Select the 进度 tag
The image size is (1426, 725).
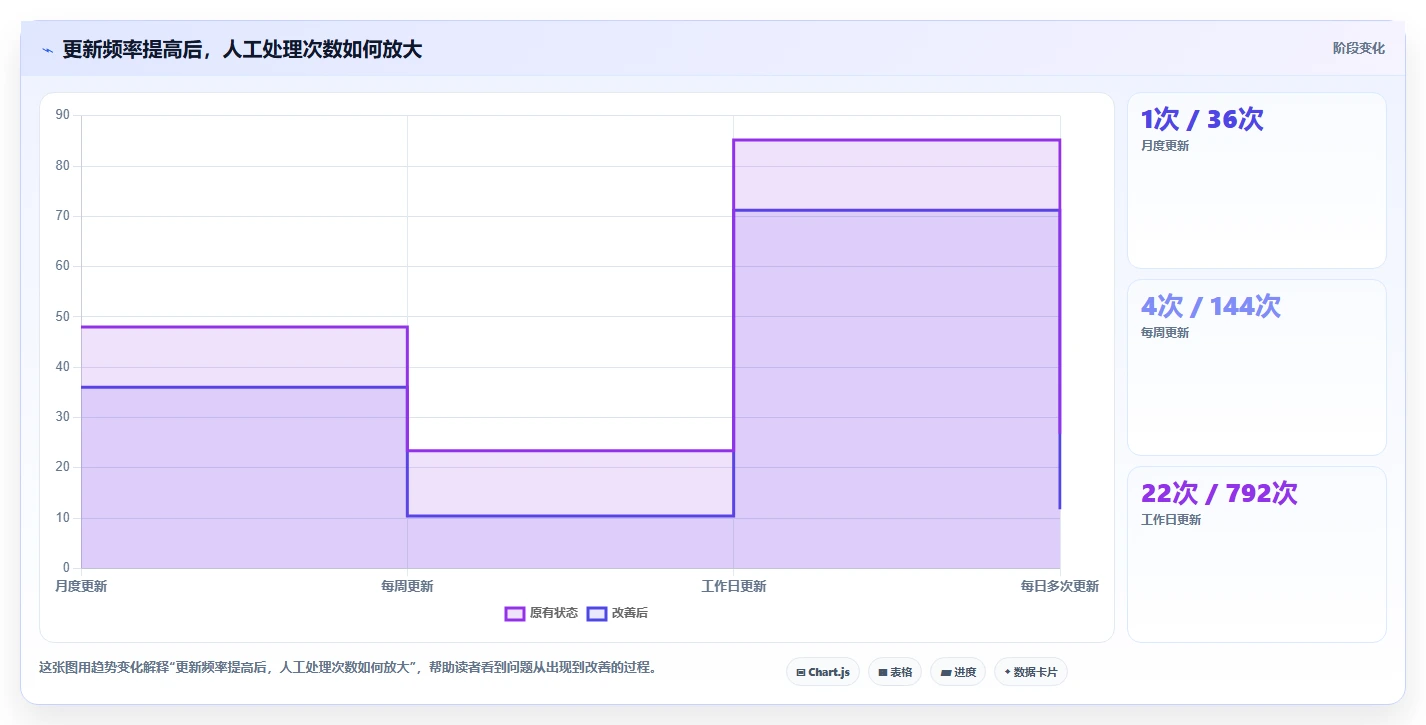point(958,672)
